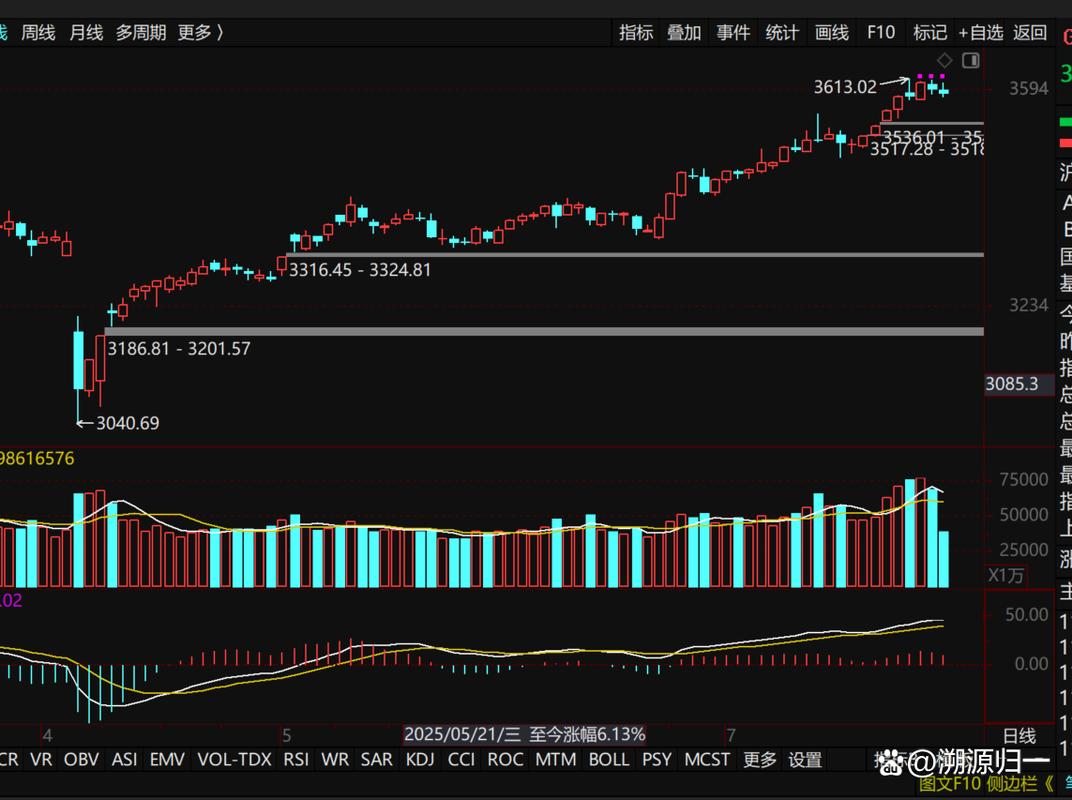Select the RSI indicator
The image size is (1072, 800).
point(295,759)
